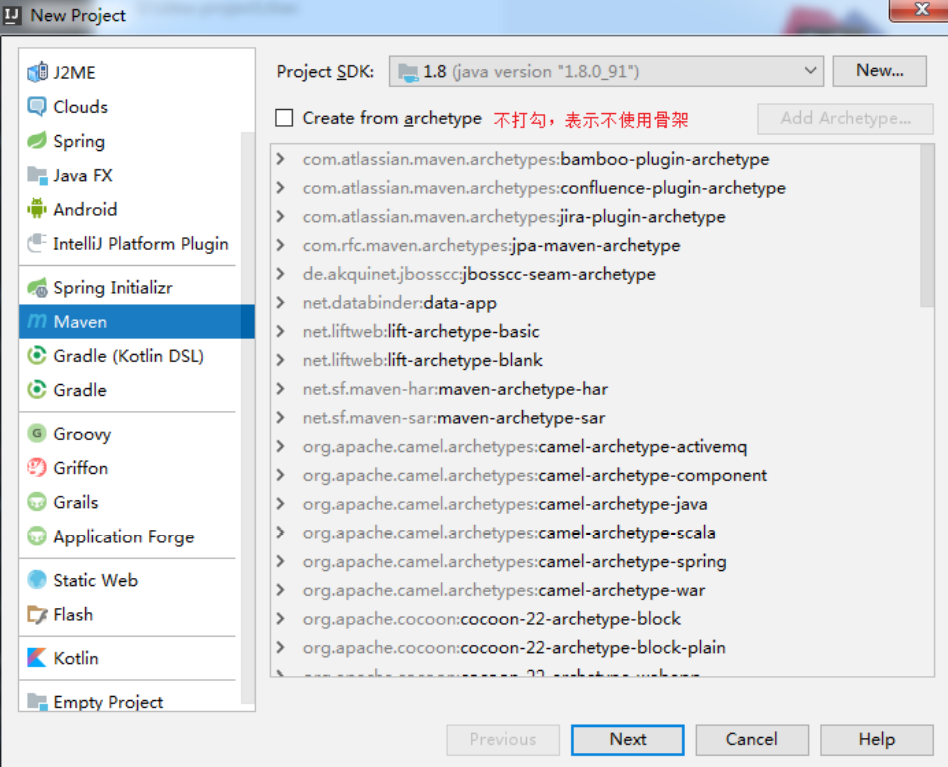Click the archetype list vertical scrollbar
The width and height of the screenshot is (948, 767).
click(927, 226)
